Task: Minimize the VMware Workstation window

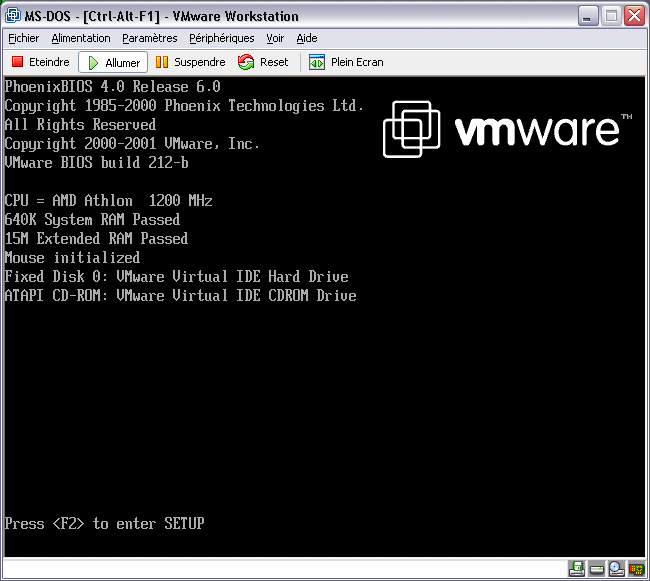Action: coord(587,16)
